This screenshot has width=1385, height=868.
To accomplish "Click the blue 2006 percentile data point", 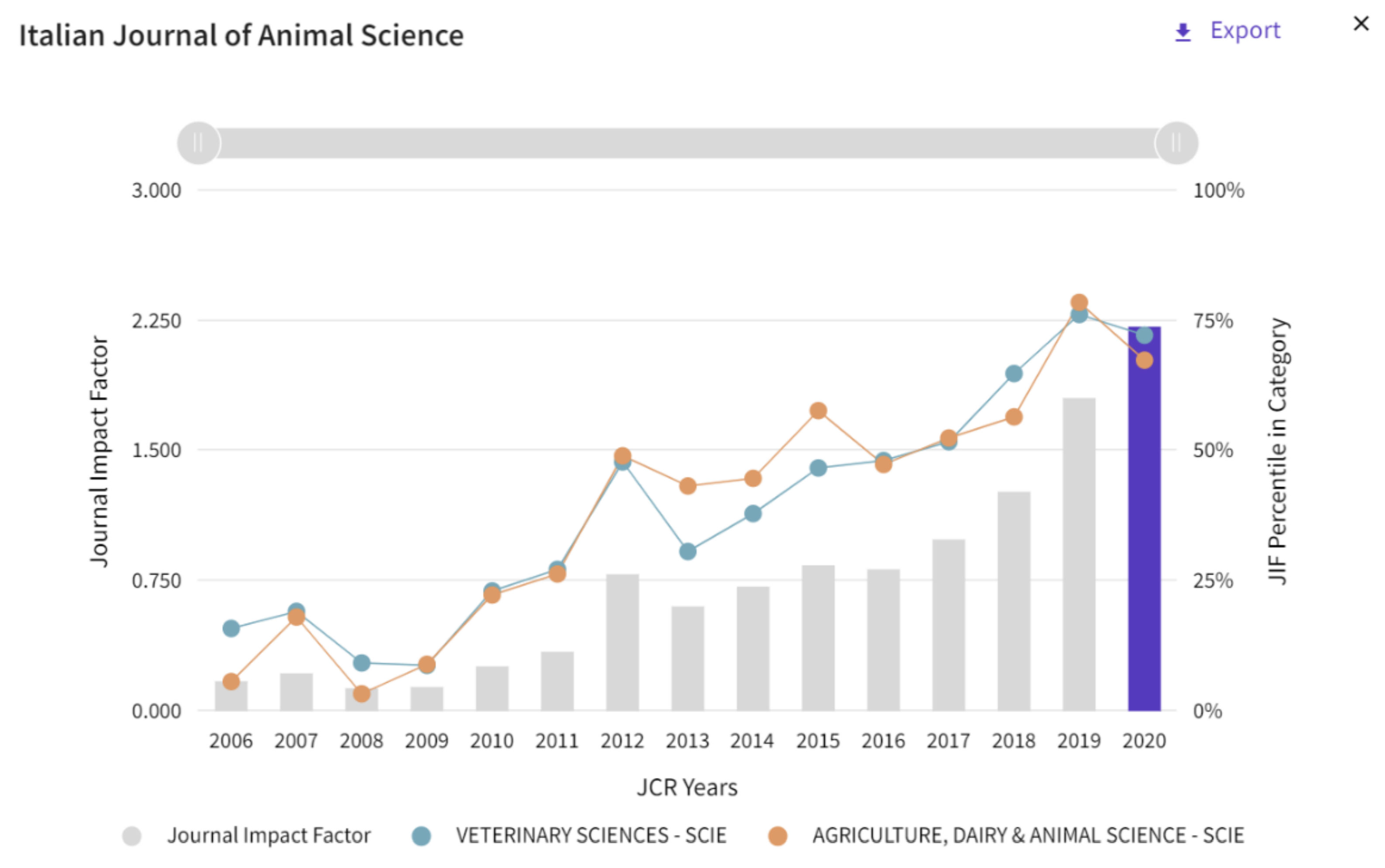I will [x=231, y=629].
